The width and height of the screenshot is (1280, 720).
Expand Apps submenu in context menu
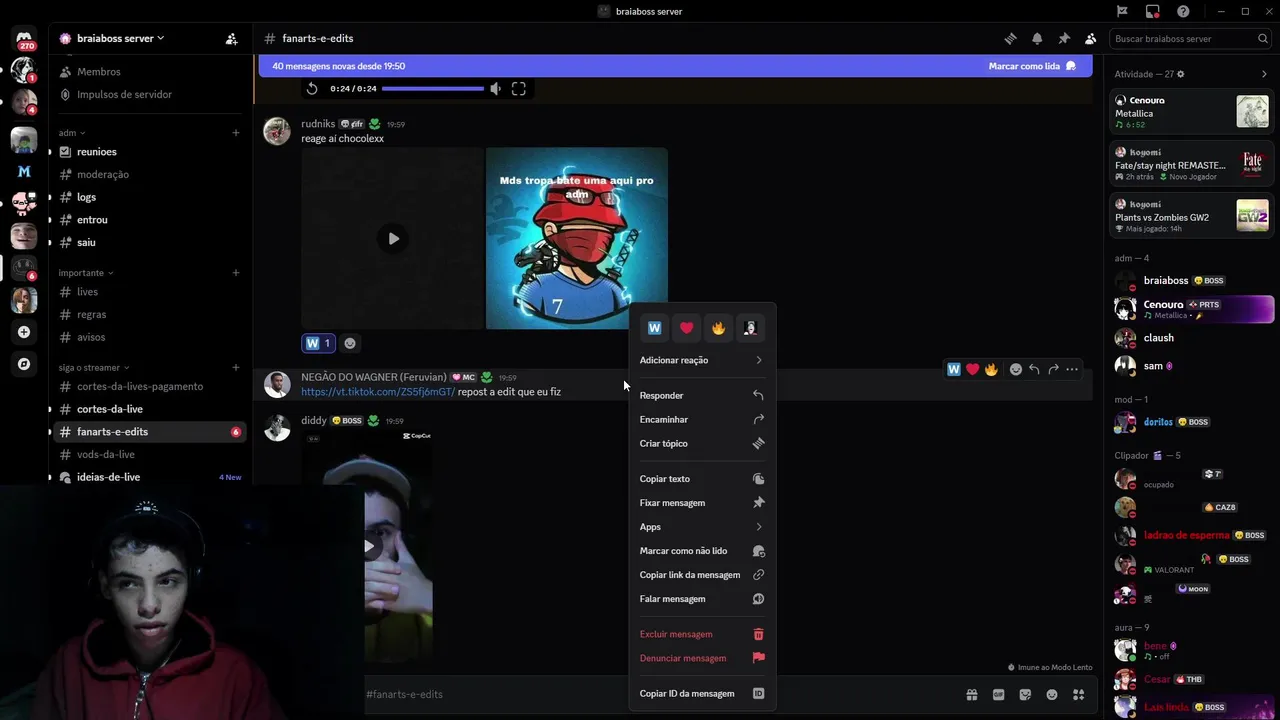point(702,527)
